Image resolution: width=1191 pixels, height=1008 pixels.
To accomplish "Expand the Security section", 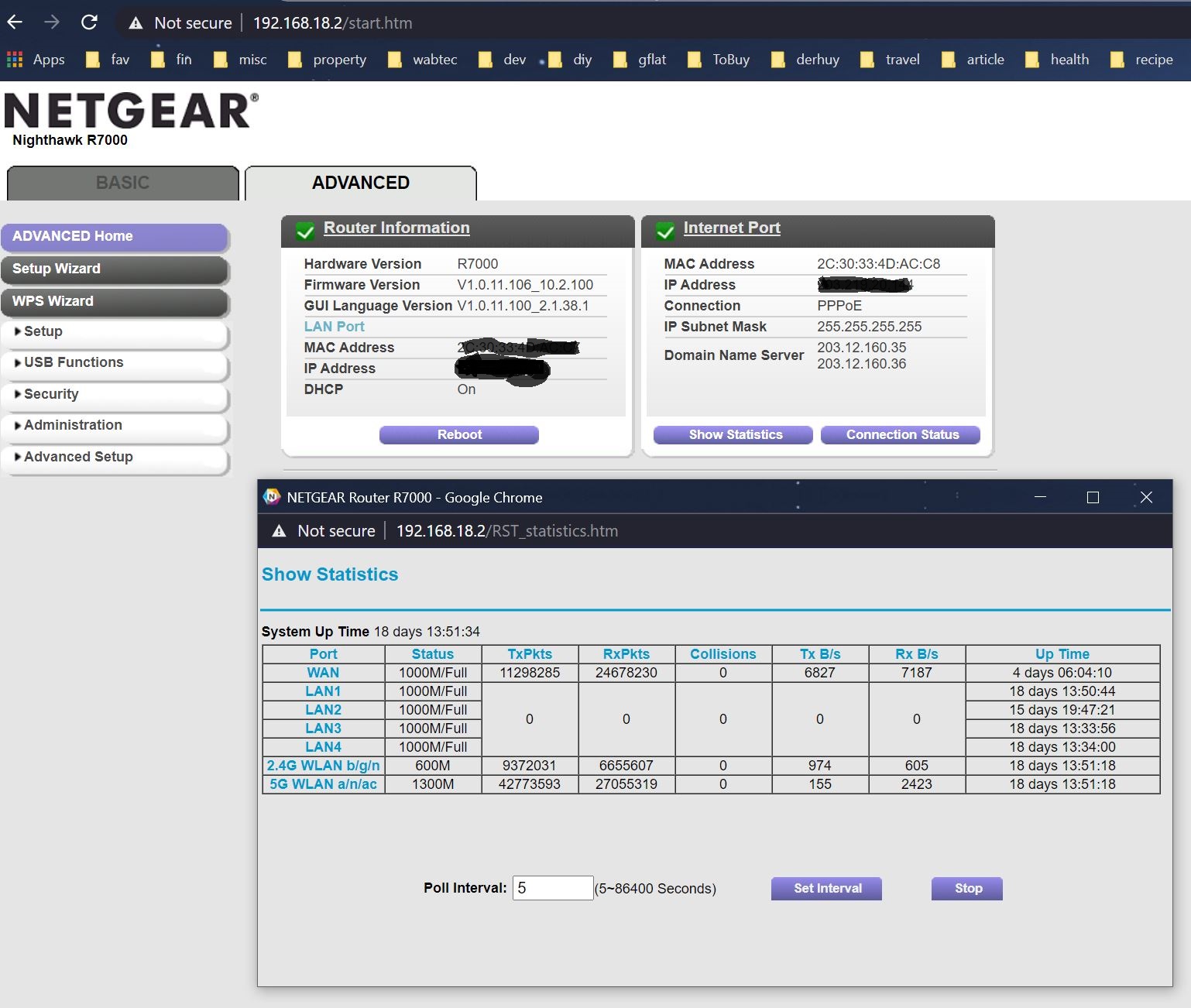I will [x=50, y=394].
